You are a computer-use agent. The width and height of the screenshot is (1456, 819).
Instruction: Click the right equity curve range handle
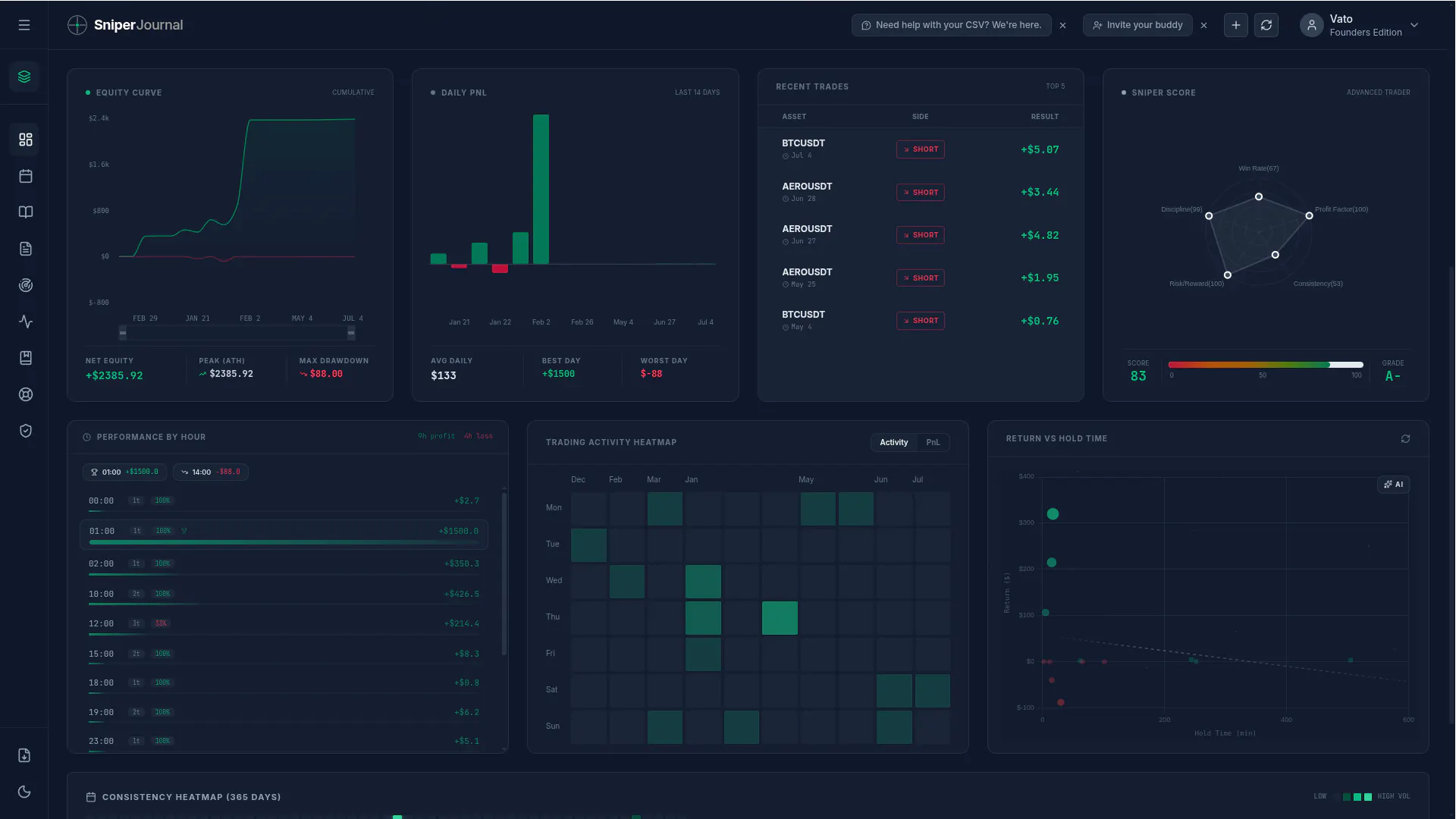point(351,332)
